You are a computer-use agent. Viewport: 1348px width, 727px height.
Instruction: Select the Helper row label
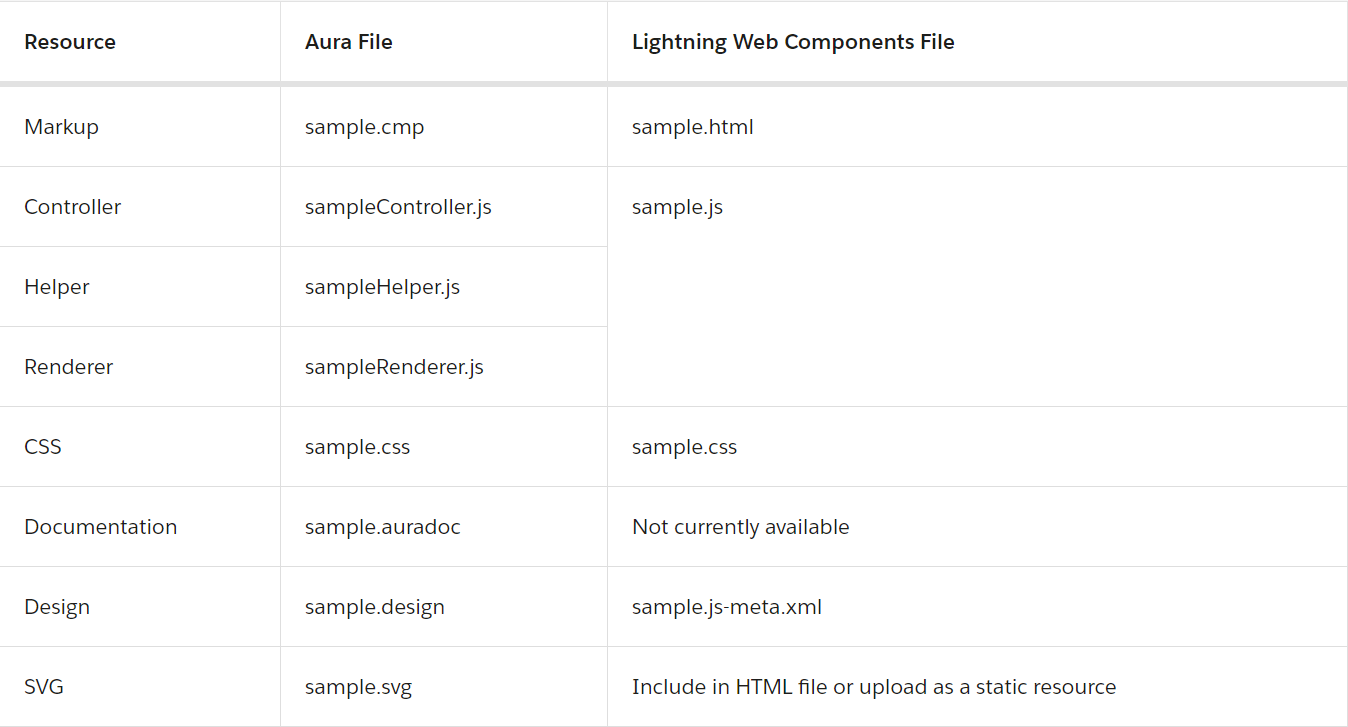pyautogui.click(x=57, y=287)
